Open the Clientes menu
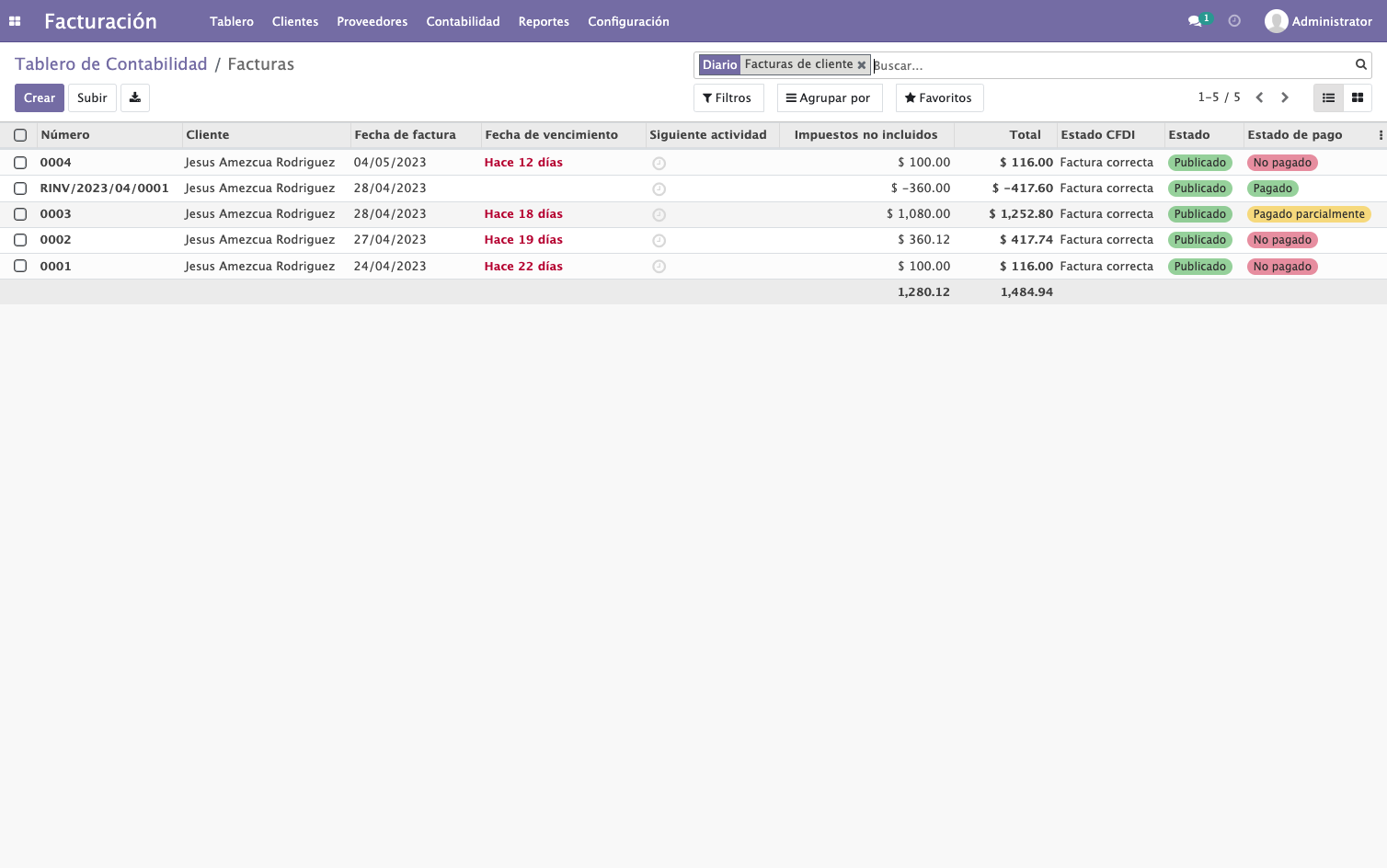1387x868 pixels. [x=295, y=21]
